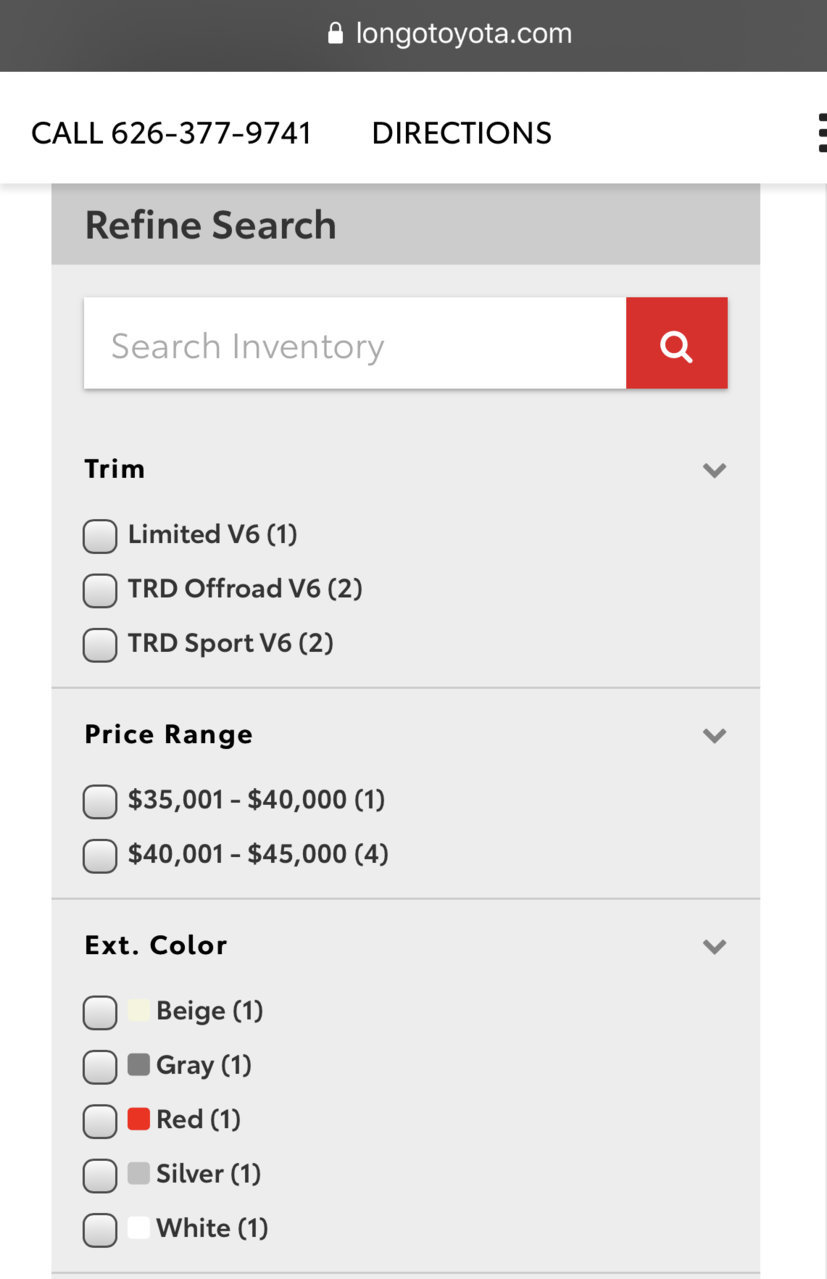Tap CALL 626-377-9741 link
827x1279 pixels.
click(x=171, y=133)
